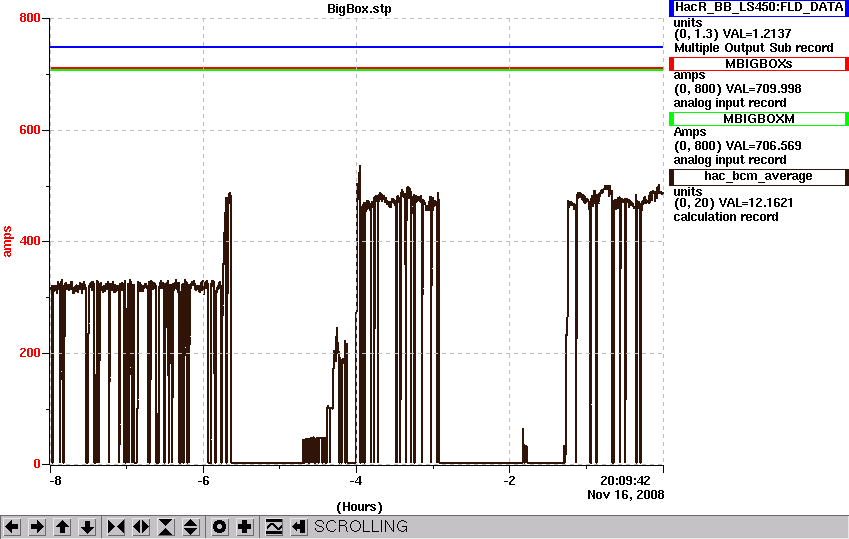849x539 pixels.
Task: Click the 600 y-axis tick label
Action: 30,130
